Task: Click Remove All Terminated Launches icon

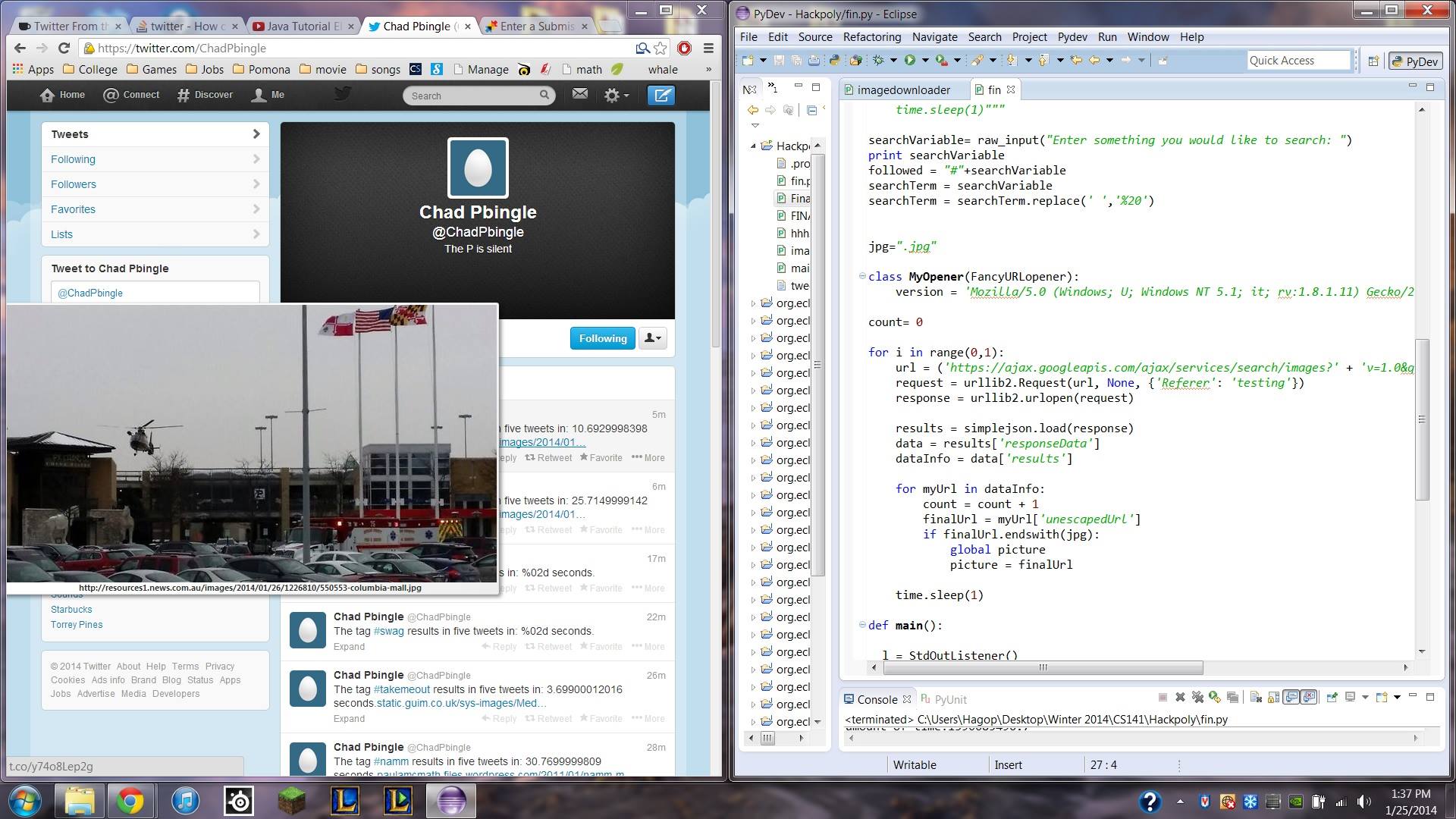Action: coord(1197,698)
